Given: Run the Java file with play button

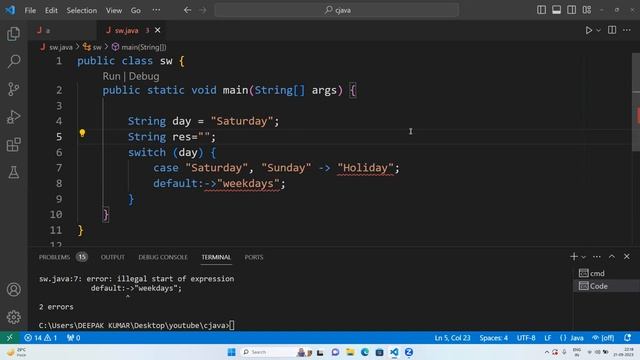Looking at the screenshot, I should point(589,30).
